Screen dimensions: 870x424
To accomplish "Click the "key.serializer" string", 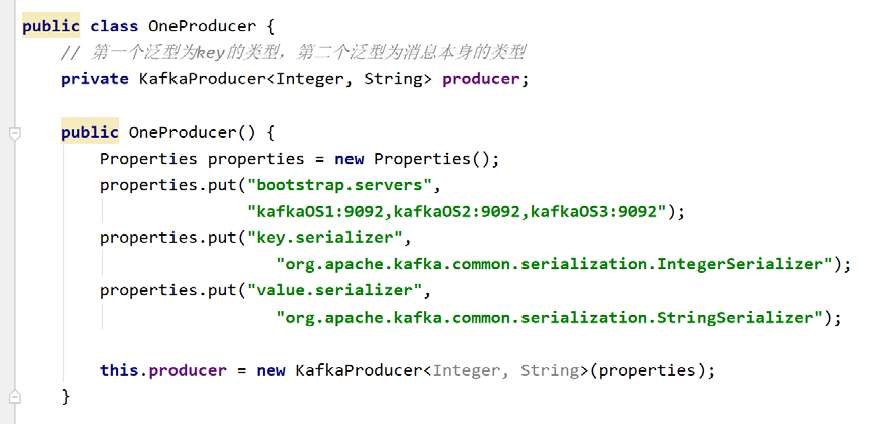I will (x=328, y=238).
